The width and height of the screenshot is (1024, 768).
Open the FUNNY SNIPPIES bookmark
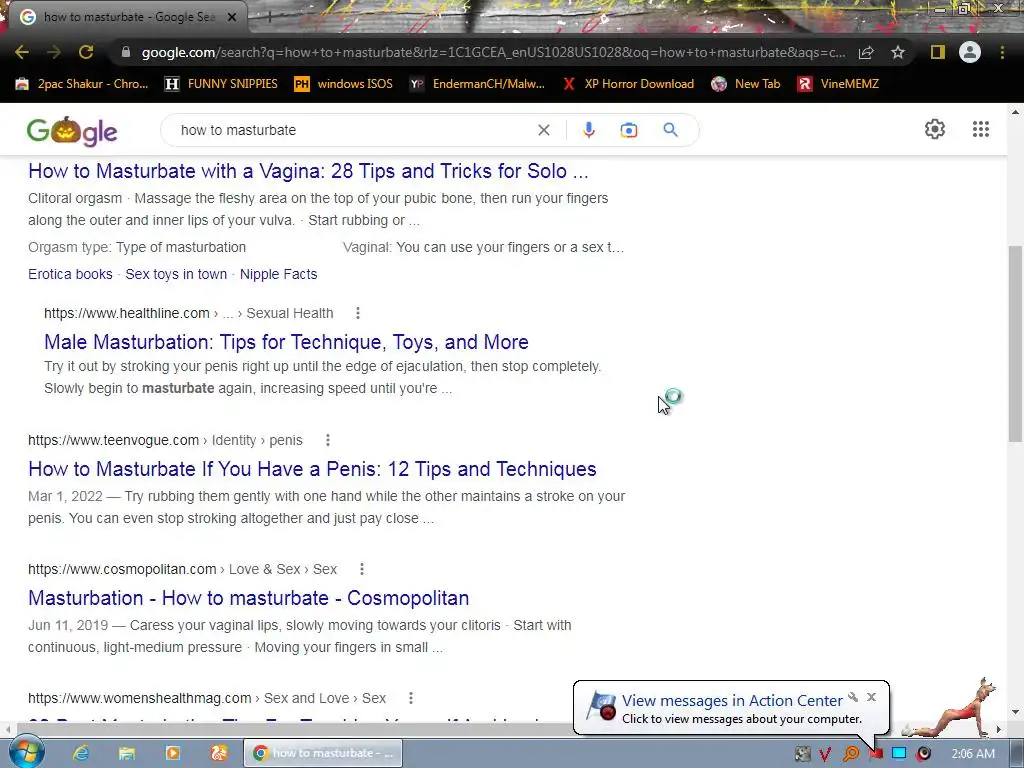coord(221,84)
